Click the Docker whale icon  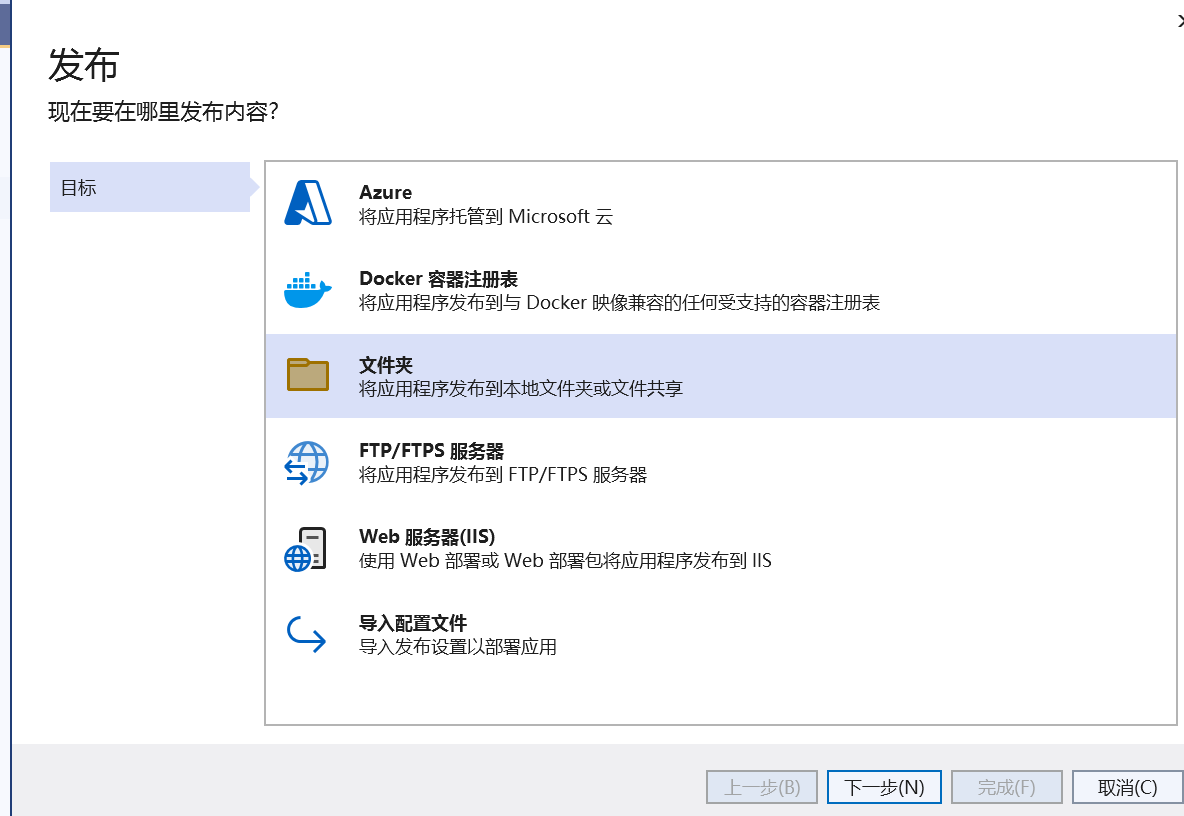307,290
